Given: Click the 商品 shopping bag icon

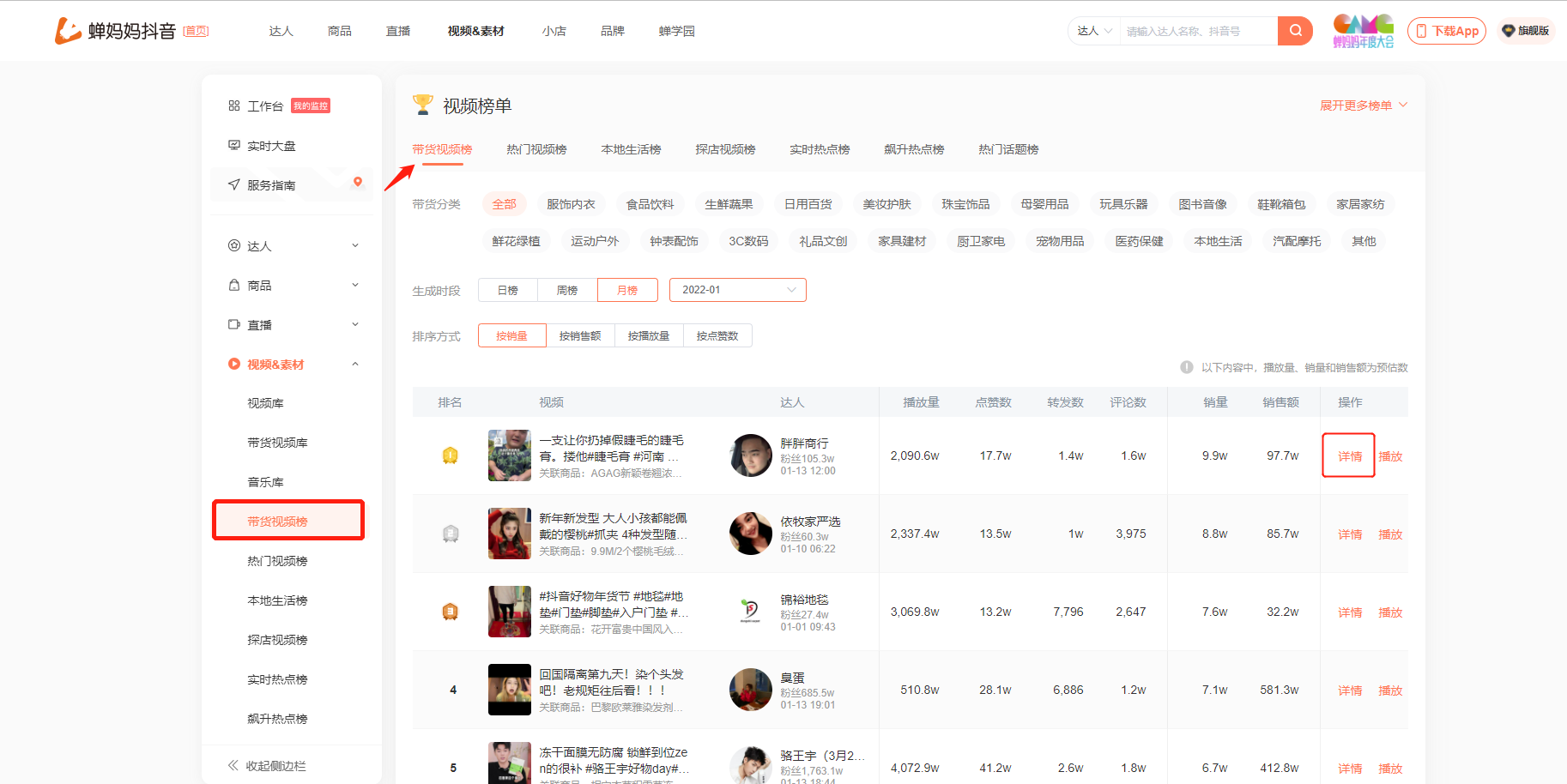Looking at the screenshot, I should tap(234, 285).
